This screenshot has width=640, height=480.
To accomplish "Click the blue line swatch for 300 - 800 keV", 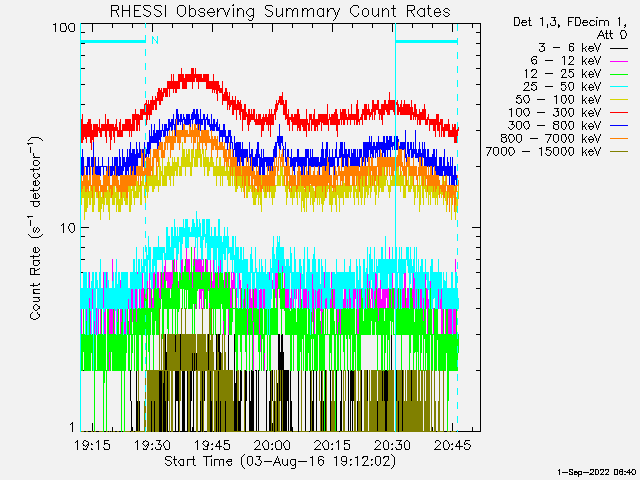I will [x=619, y=126].
